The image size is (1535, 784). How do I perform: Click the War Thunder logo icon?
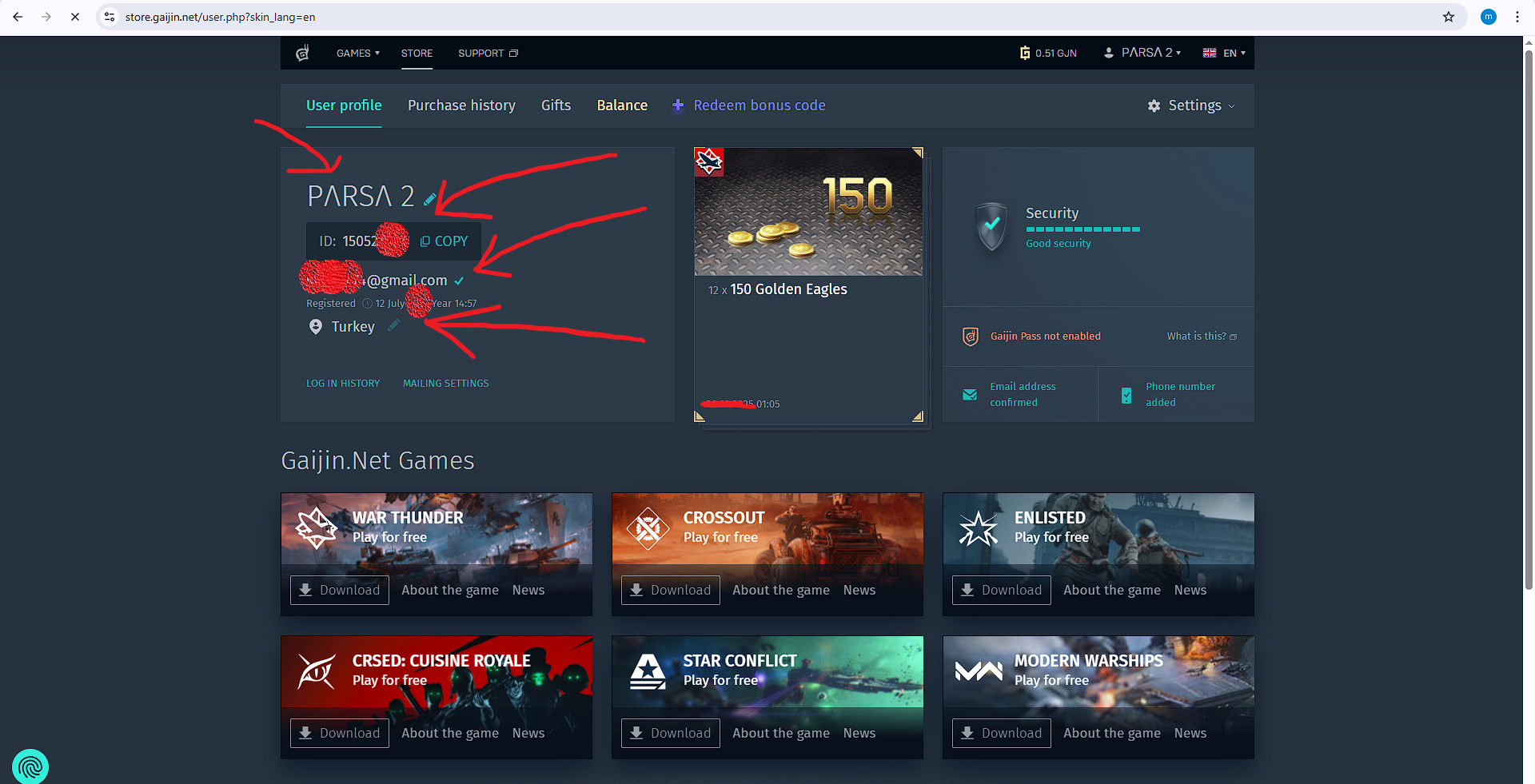(x=317, y=527)
